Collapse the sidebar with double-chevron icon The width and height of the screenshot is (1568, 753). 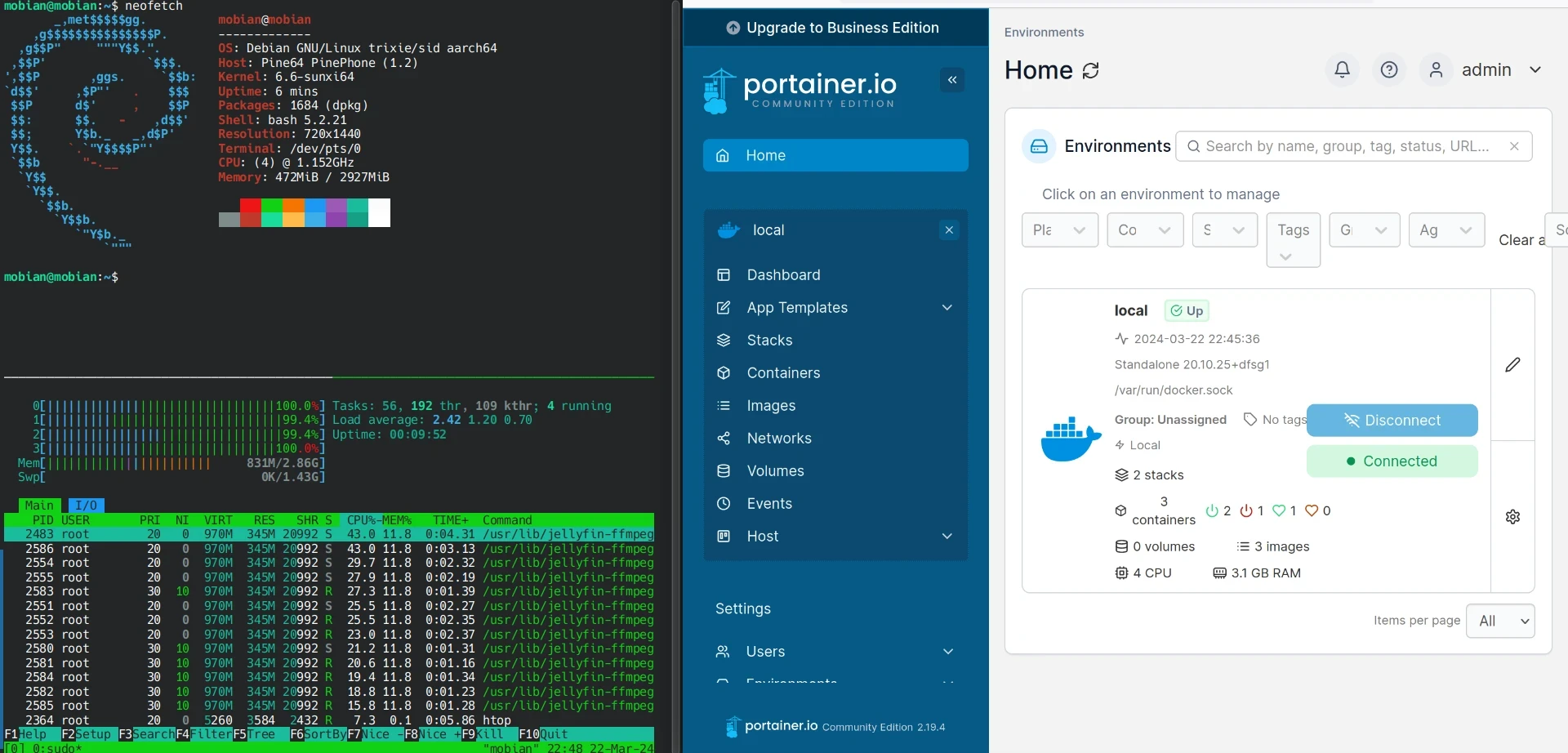coord(952,80)
